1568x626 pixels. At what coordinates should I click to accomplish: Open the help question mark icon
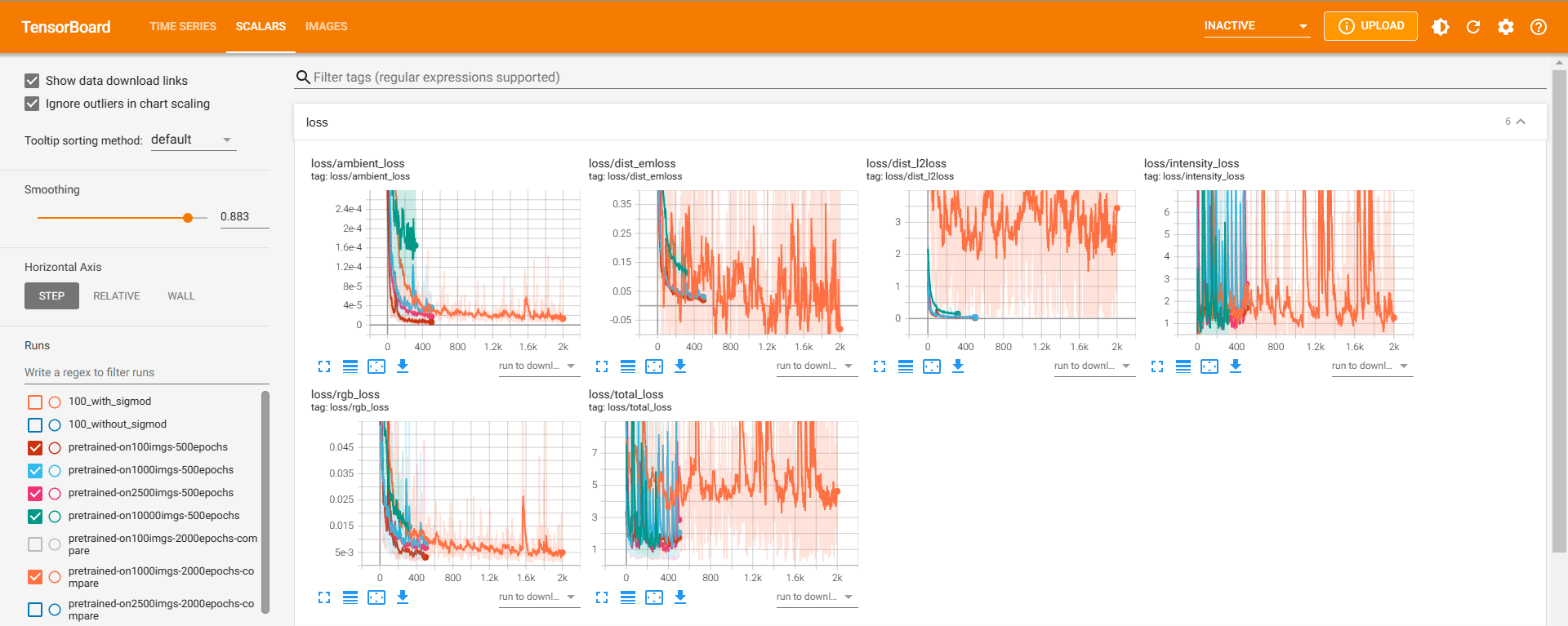click(x=1539, y=27)
